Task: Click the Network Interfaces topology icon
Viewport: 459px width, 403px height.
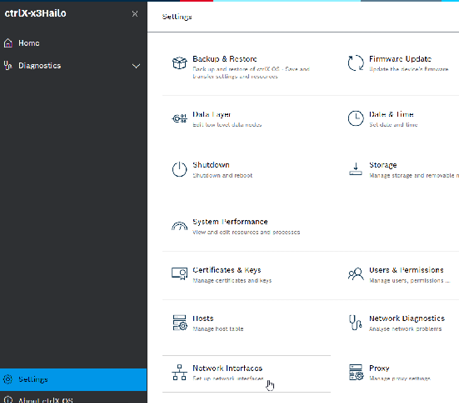Action: [179, 372]
